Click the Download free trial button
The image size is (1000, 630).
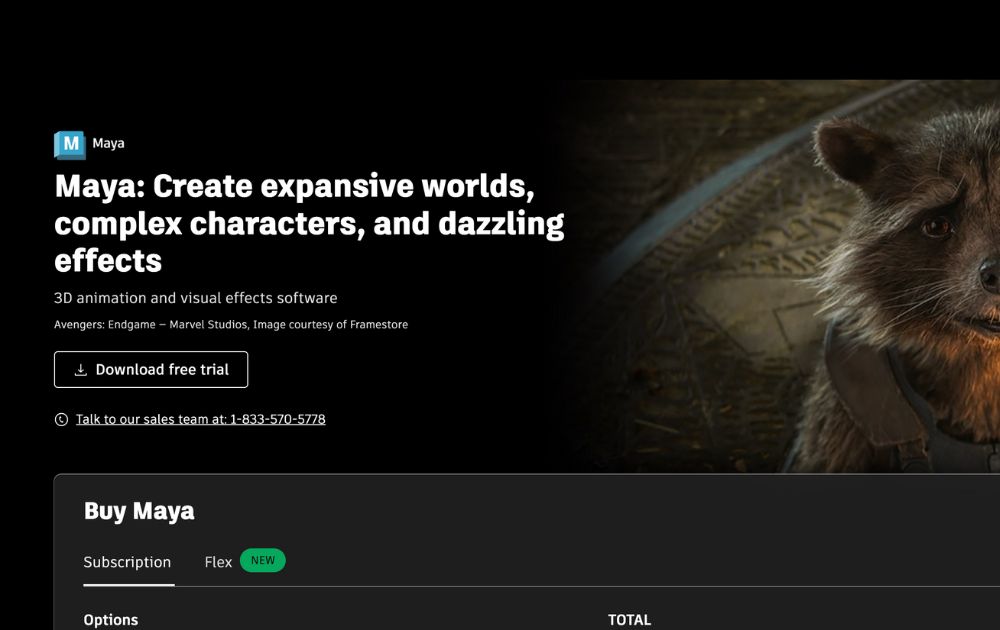click(151, 369)
